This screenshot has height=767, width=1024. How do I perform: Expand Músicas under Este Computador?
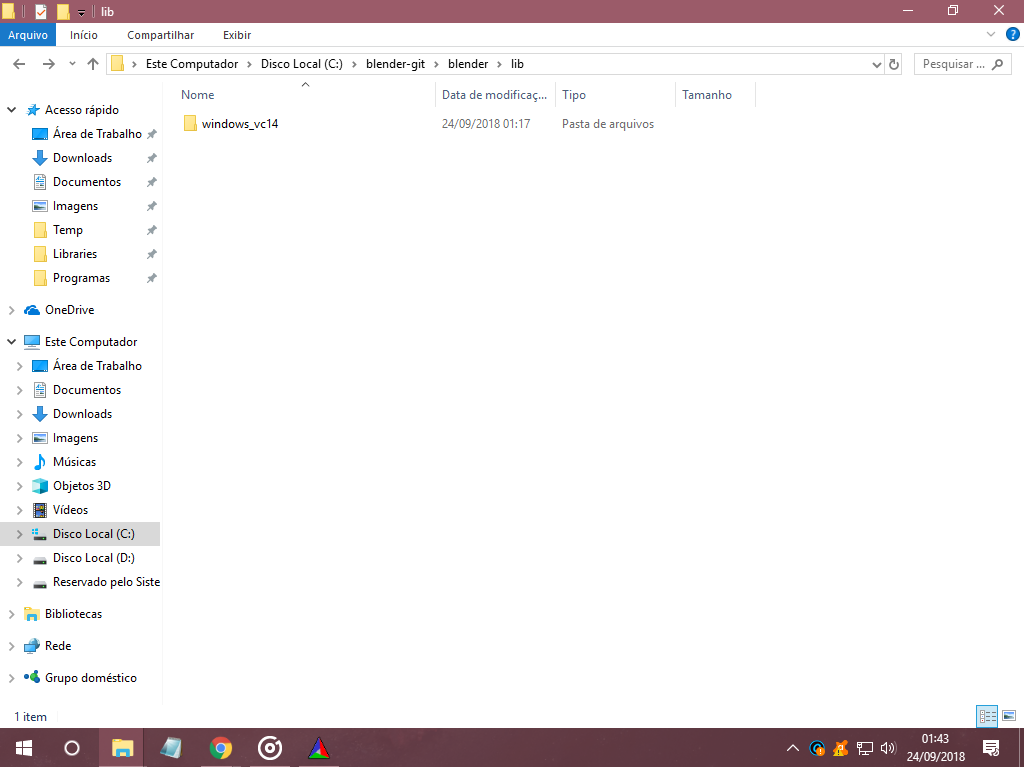19,462
